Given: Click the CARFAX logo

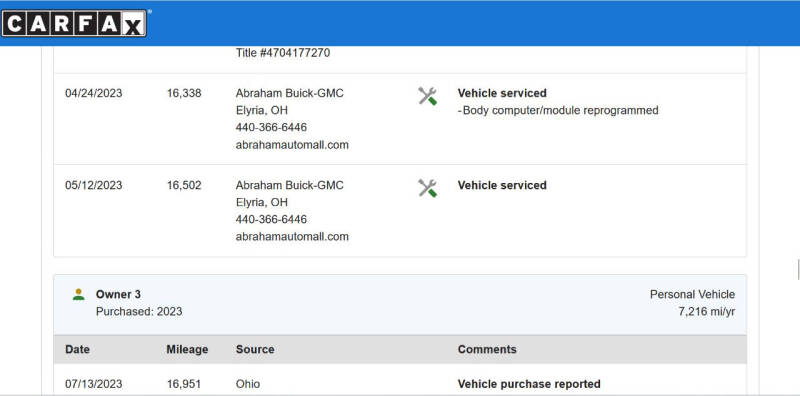Looking at the screenshot, I should coord(74,23).
